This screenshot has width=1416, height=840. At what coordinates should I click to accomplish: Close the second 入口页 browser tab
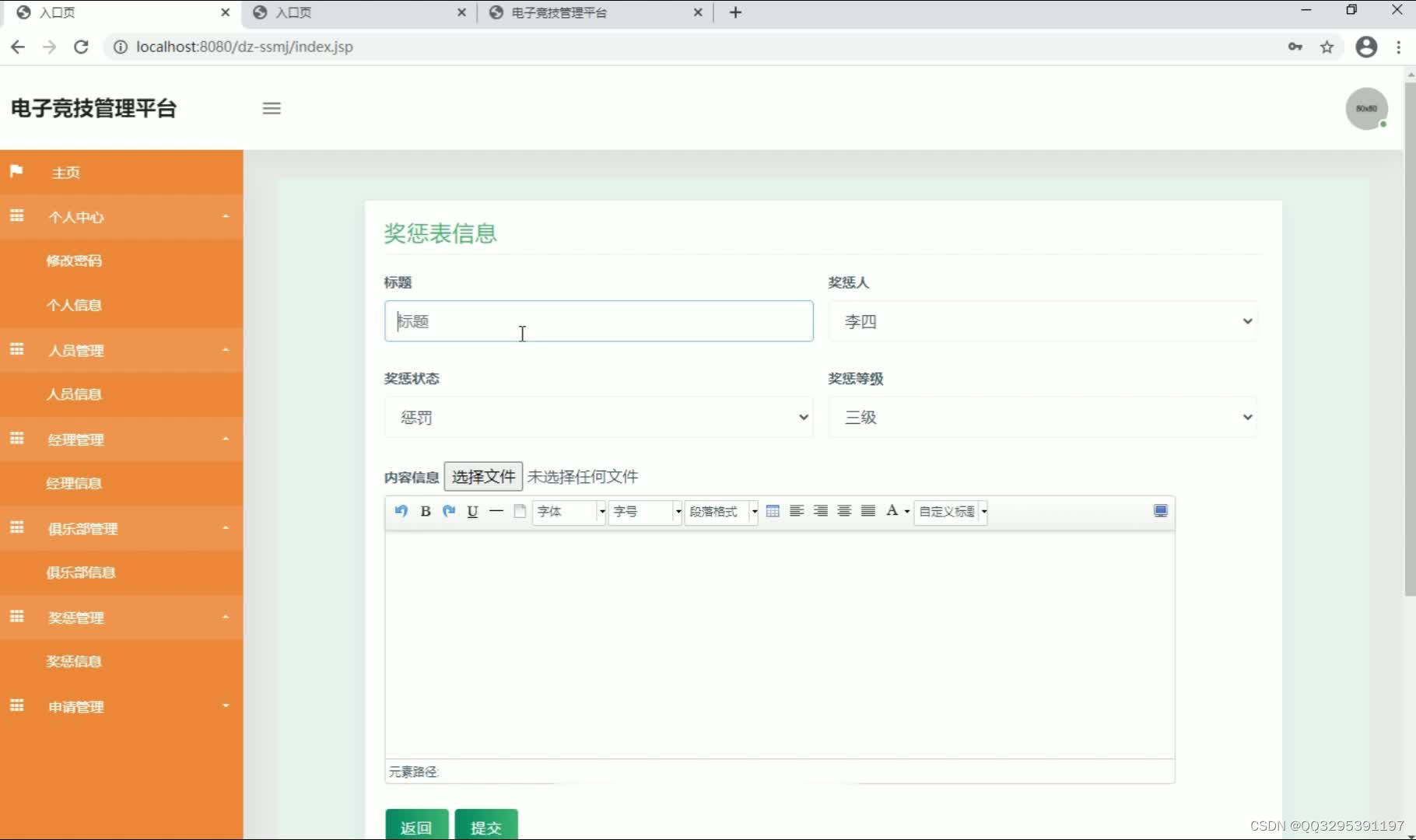pos(461,12)
